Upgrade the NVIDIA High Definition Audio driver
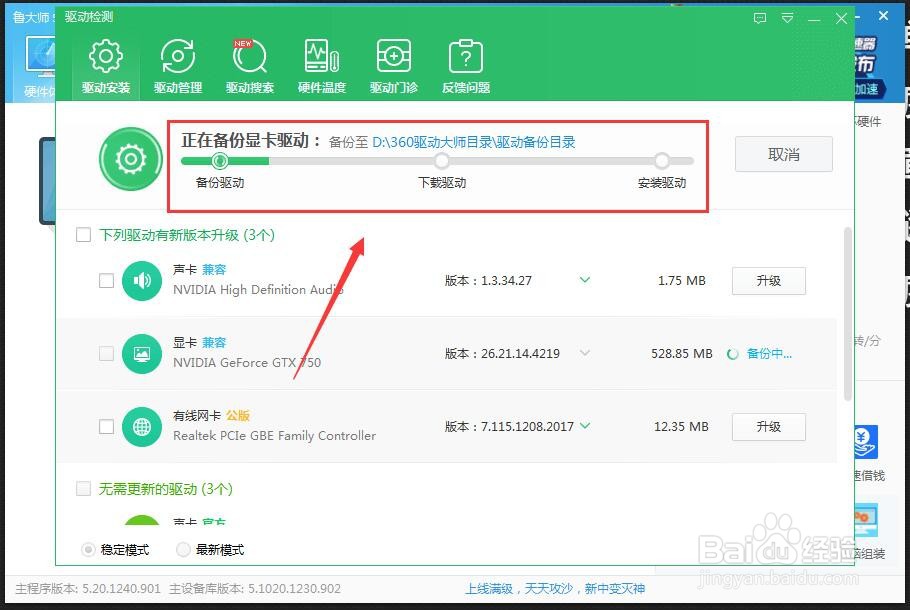The image size is (910, 610). [x=768, y=281]
